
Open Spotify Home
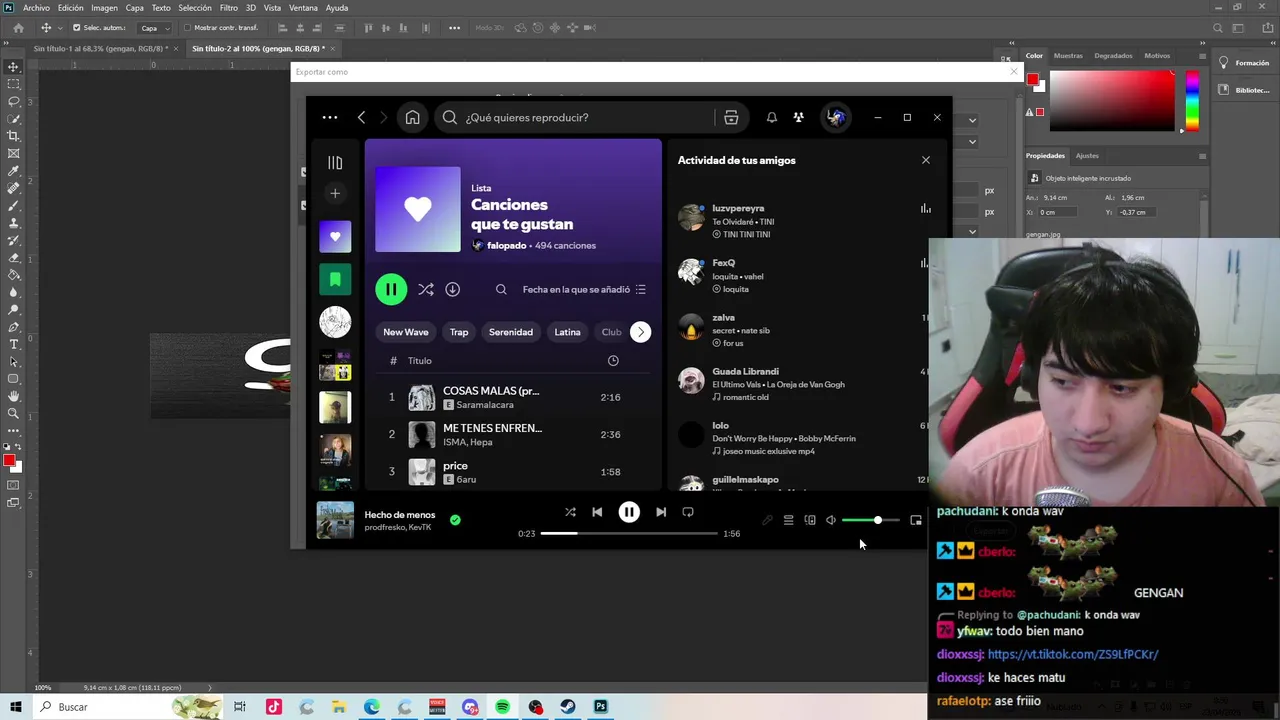(412, 118)
